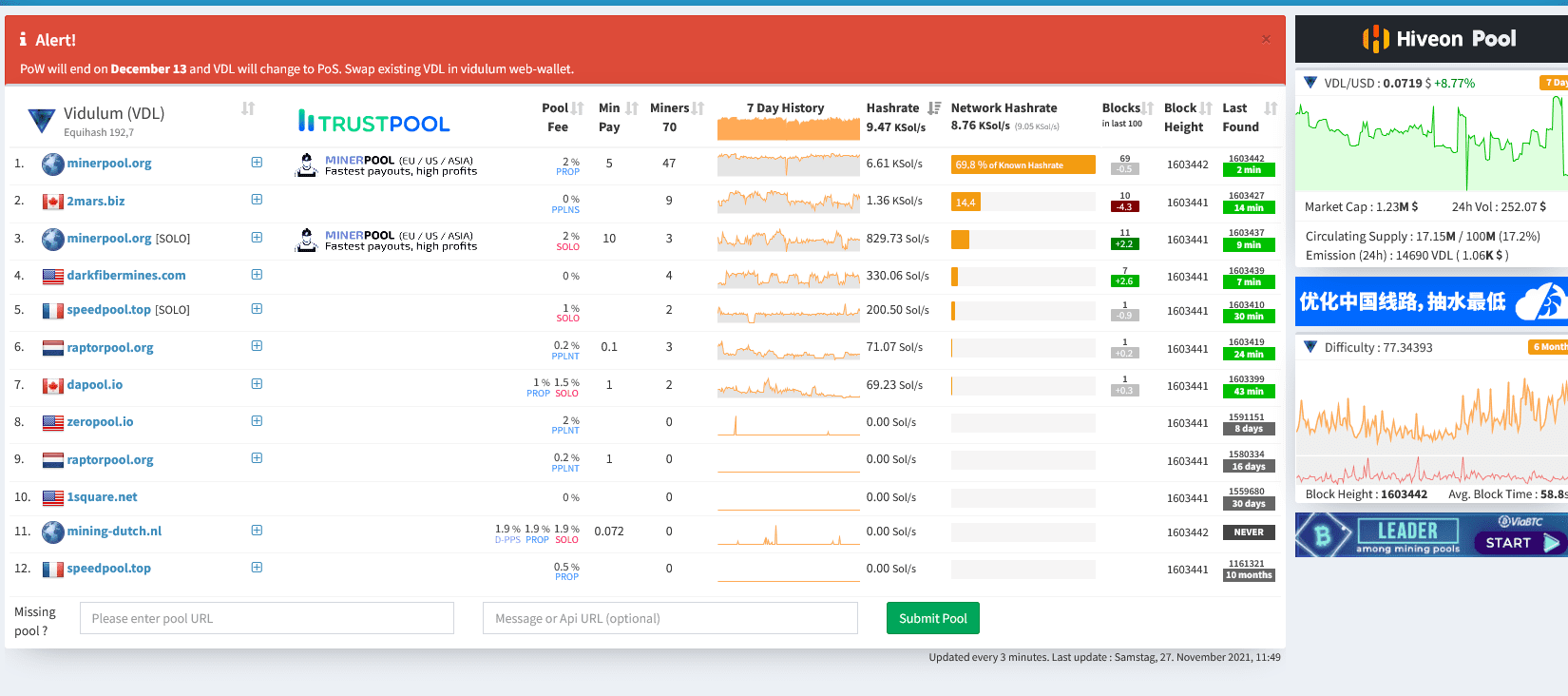1568x696 pixels.
Task: Expand speedpool.top row 12 details
Action: click(x=257, y=568)
